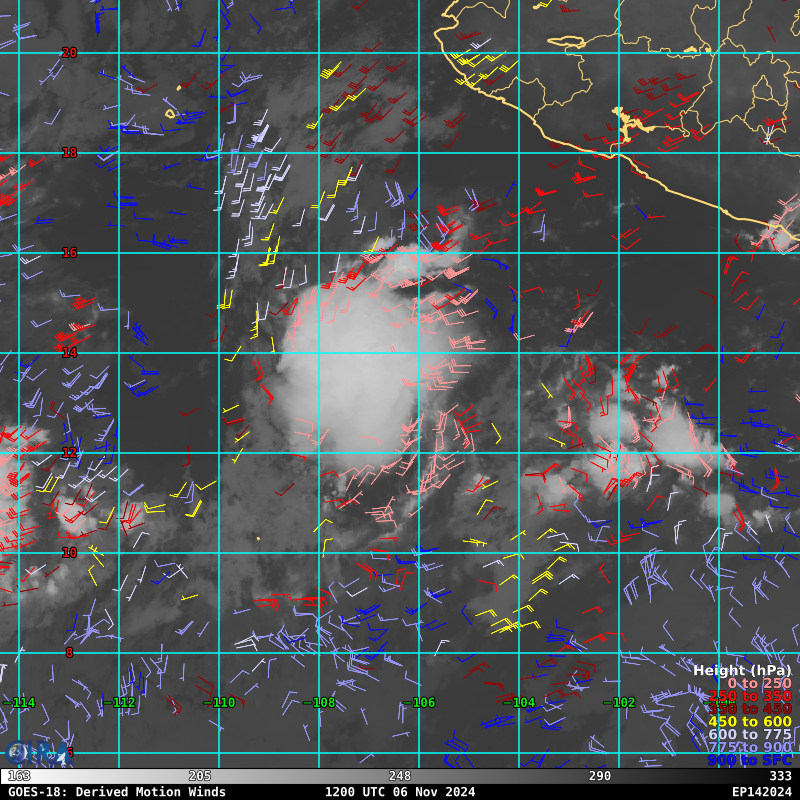Screen dimensions: 800x800
Task: Click the blue legend entry 900 to SFC
Action: coord(750,760)
